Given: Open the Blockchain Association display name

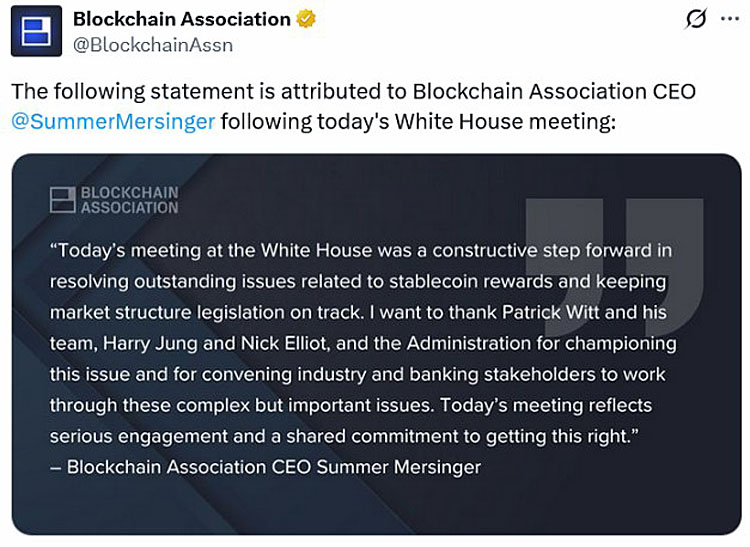Looking at the screenshot, I should pos(182,19).
